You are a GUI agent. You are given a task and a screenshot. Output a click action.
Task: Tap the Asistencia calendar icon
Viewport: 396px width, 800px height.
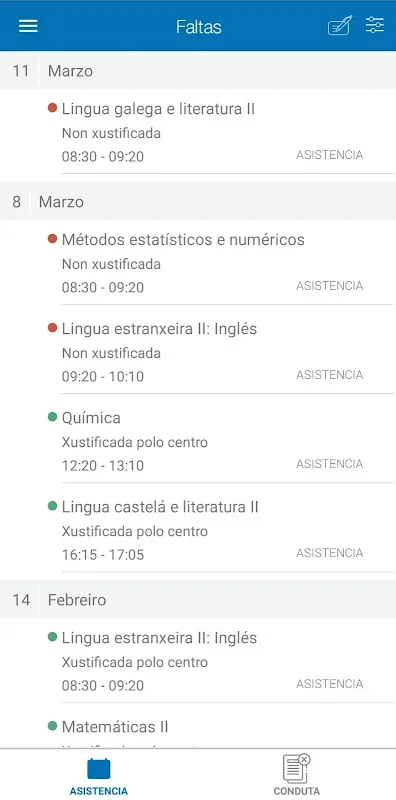pyautogui.click(x=98, y=768)
